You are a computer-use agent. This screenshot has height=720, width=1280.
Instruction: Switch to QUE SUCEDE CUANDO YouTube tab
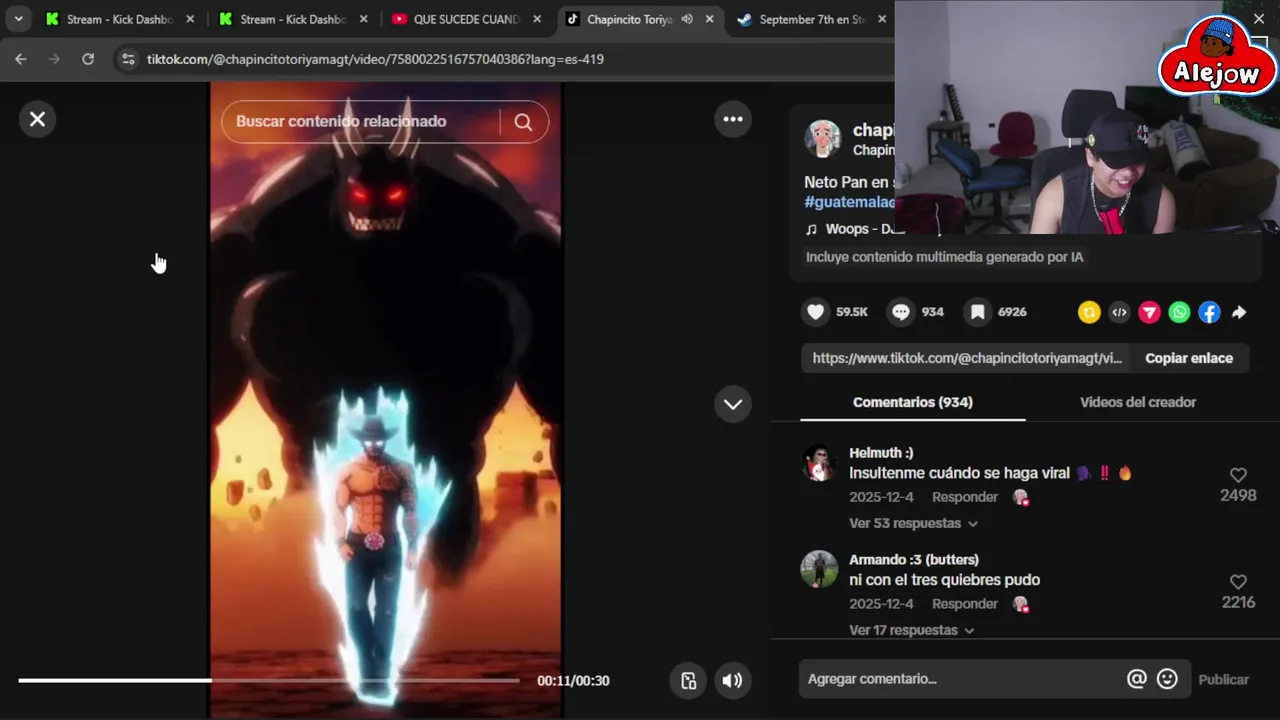coord(466,19)
